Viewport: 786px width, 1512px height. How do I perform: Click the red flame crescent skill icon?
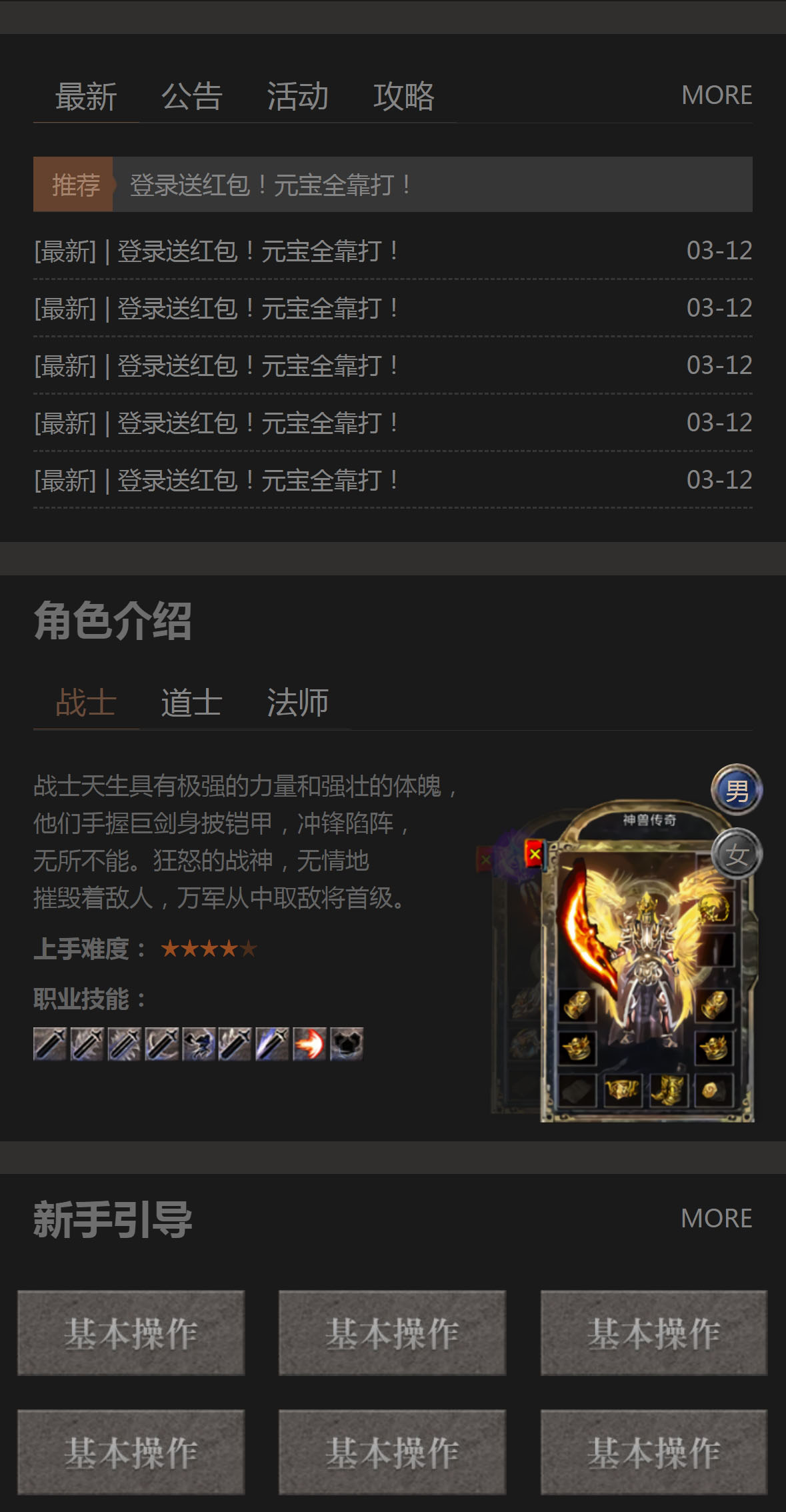click(309, 1043)
